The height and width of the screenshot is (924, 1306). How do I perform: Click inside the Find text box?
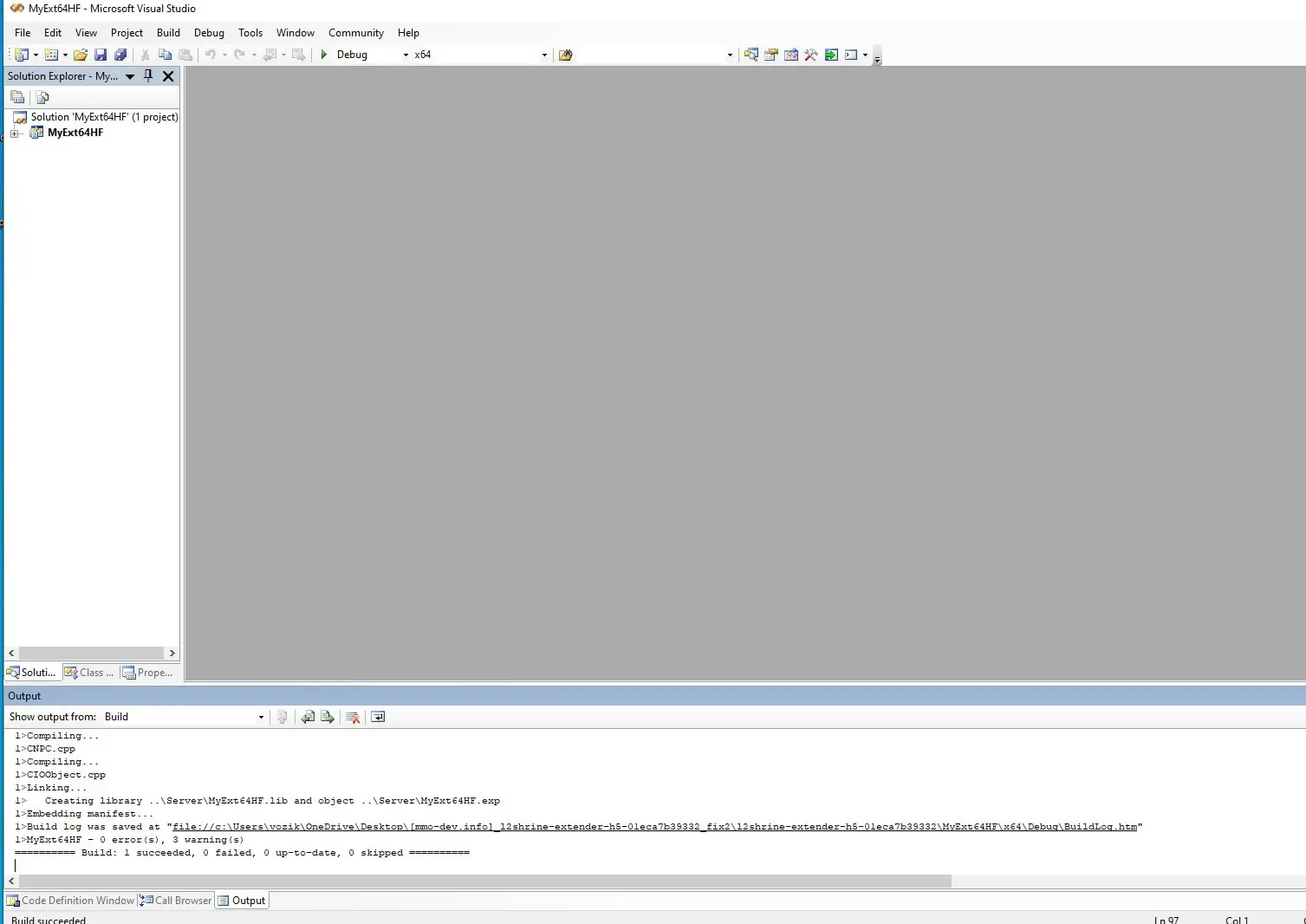click(651, 55)
